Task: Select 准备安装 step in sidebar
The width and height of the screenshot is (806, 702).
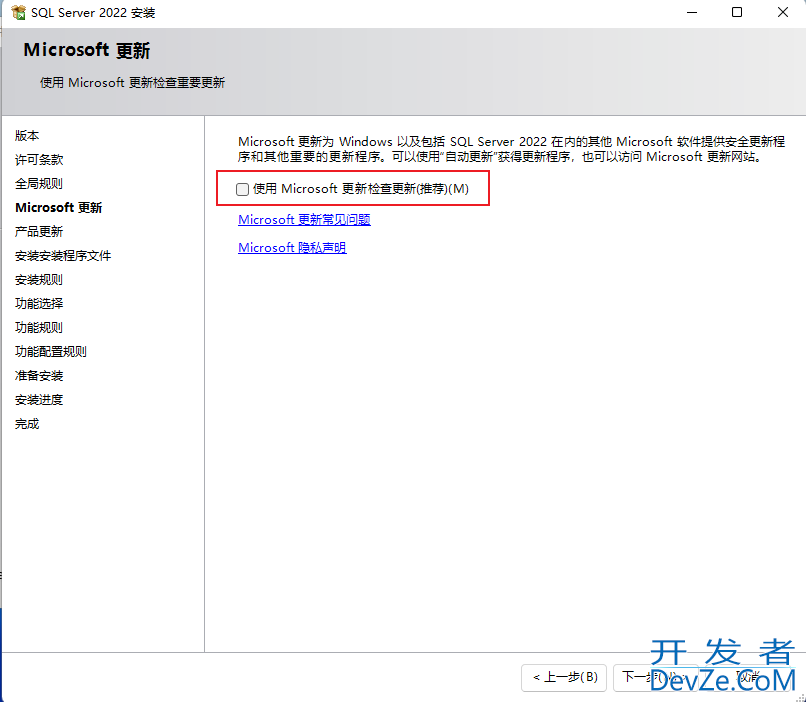Action: pyautogui.click(x=39, y=376)
